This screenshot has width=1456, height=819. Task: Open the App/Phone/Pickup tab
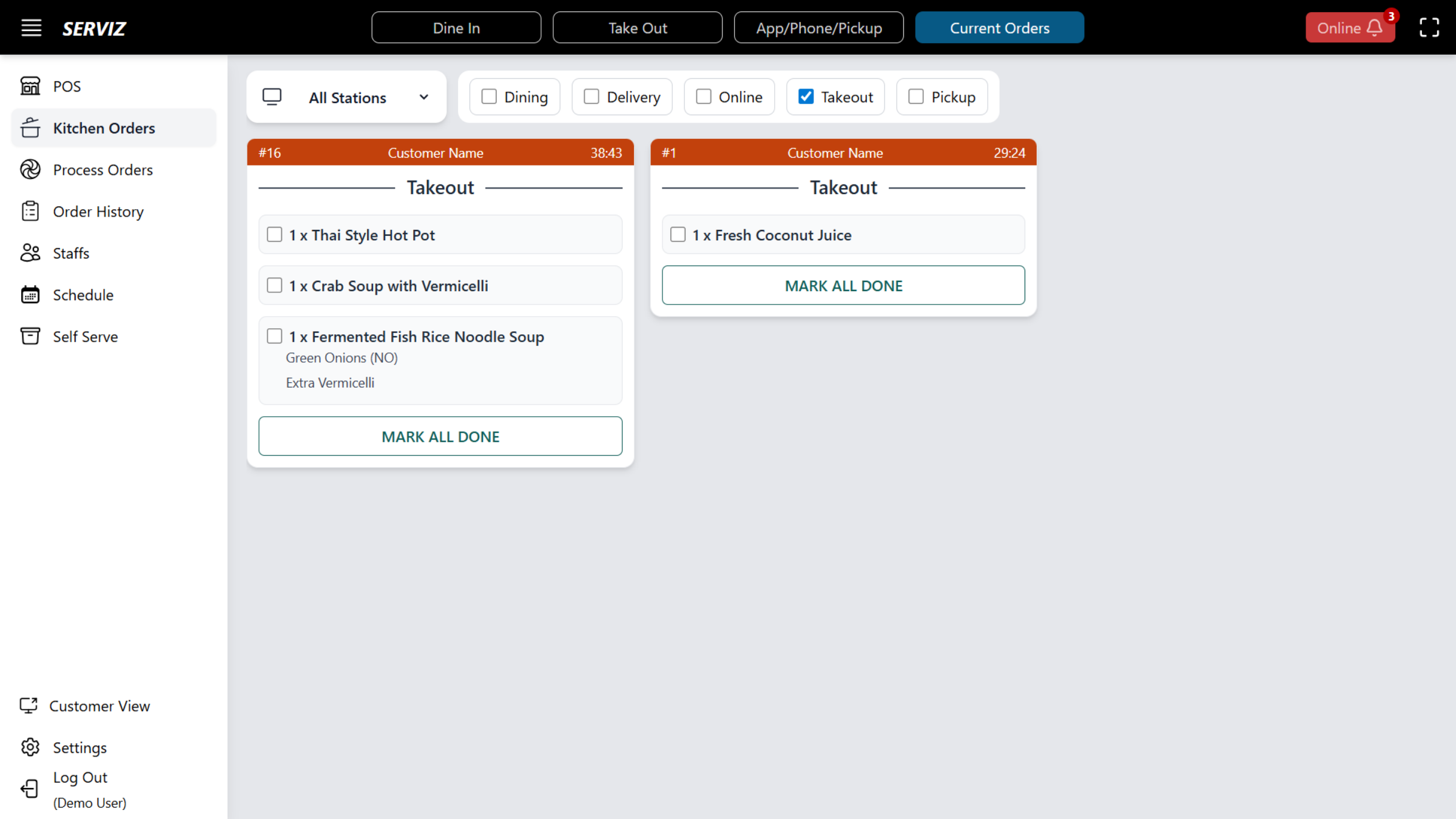(x=818, y=28)
